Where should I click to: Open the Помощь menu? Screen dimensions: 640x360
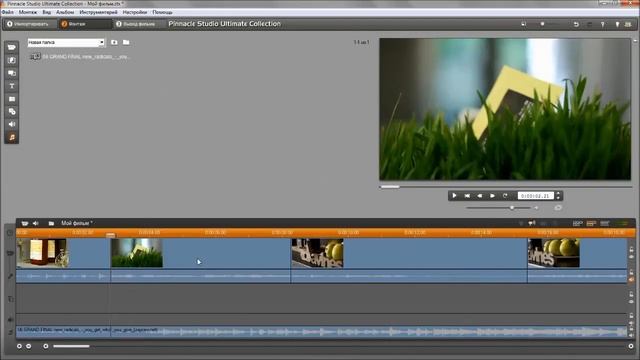(x=162, y=12)
